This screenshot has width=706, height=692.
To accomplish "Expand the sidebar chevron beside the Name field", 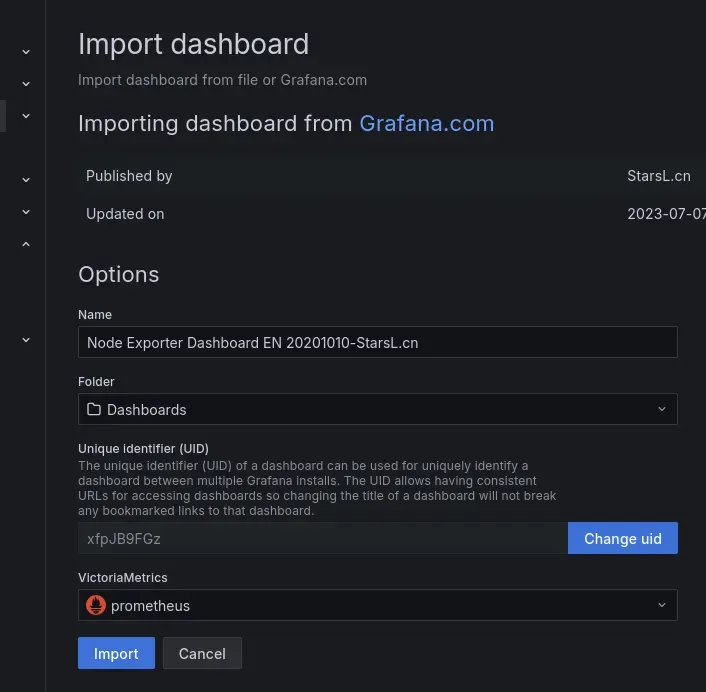I will click(x=26, y=340).
